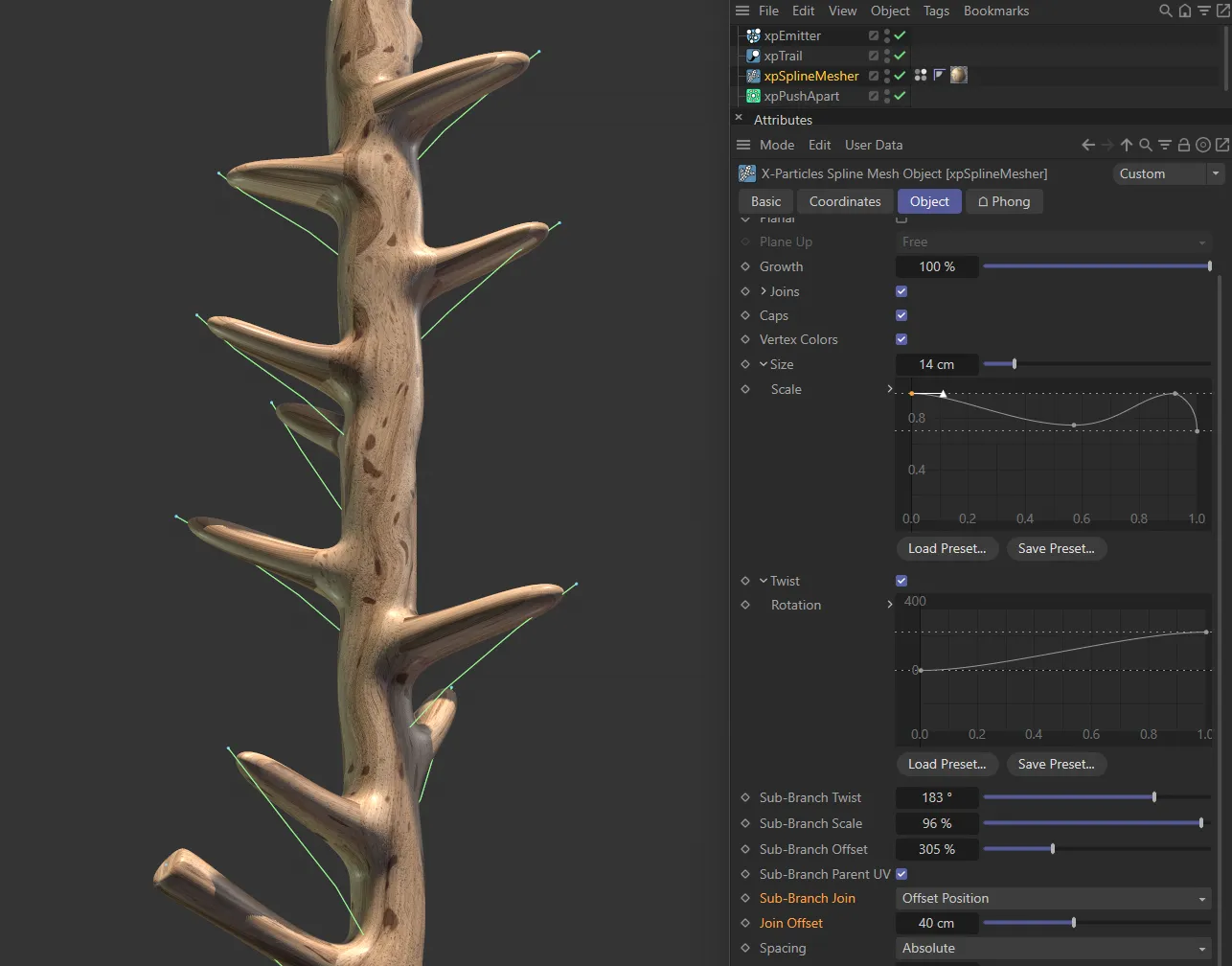Open the search in Attributes manager
The width and height of the screenshot is (1232, 966).
[1146, 145]
